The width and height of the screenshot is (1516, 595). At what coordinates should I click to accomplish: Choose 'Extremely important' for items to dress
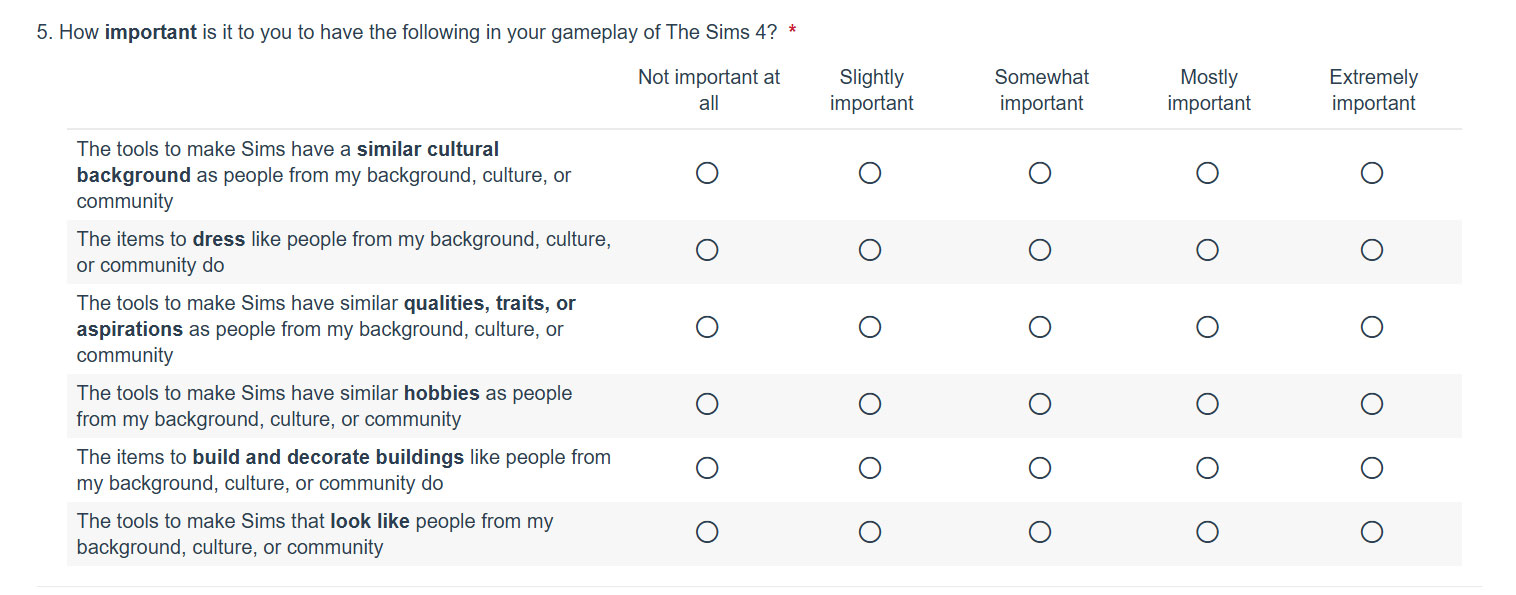coord(1372,250)
